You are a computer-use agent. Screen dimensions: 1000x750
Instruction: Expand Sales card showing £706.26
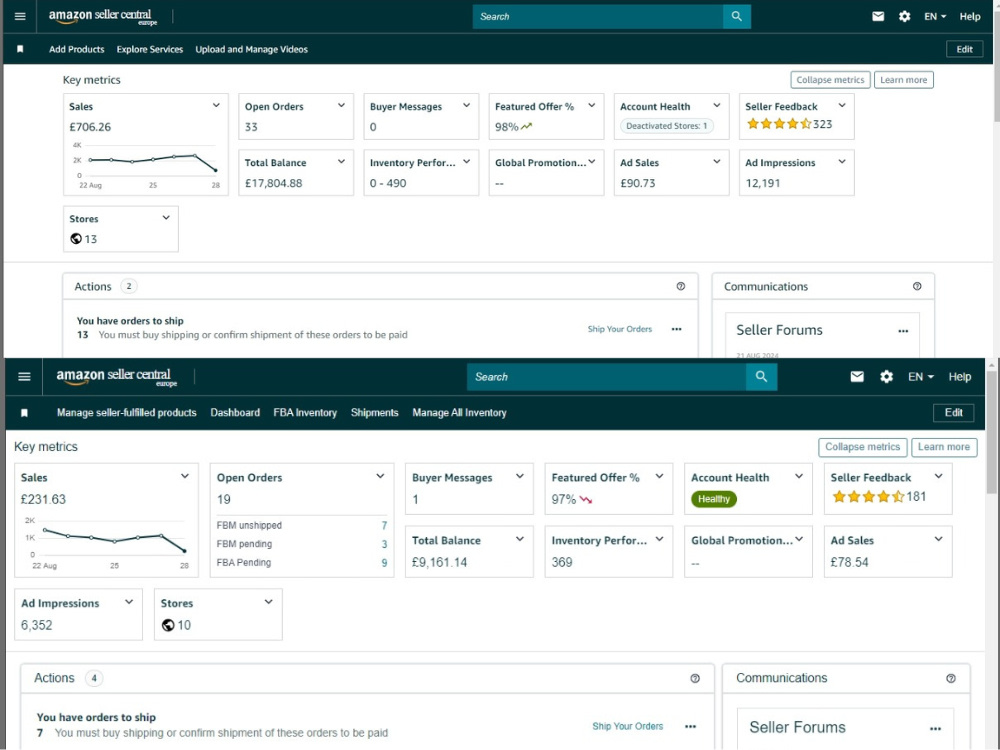coord(216,105)
